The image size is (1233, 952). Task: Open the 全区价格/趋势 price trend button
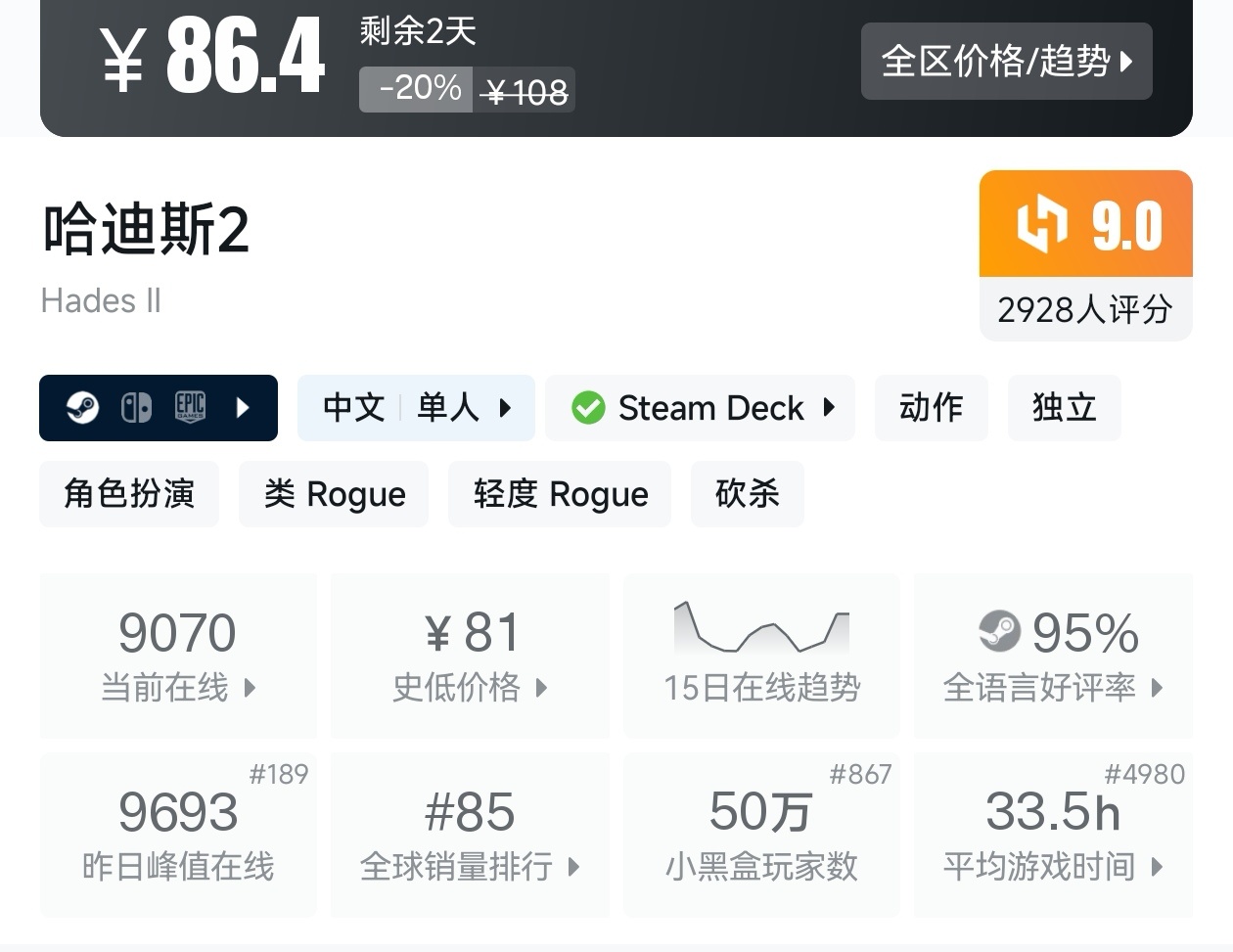[1006, 61]
